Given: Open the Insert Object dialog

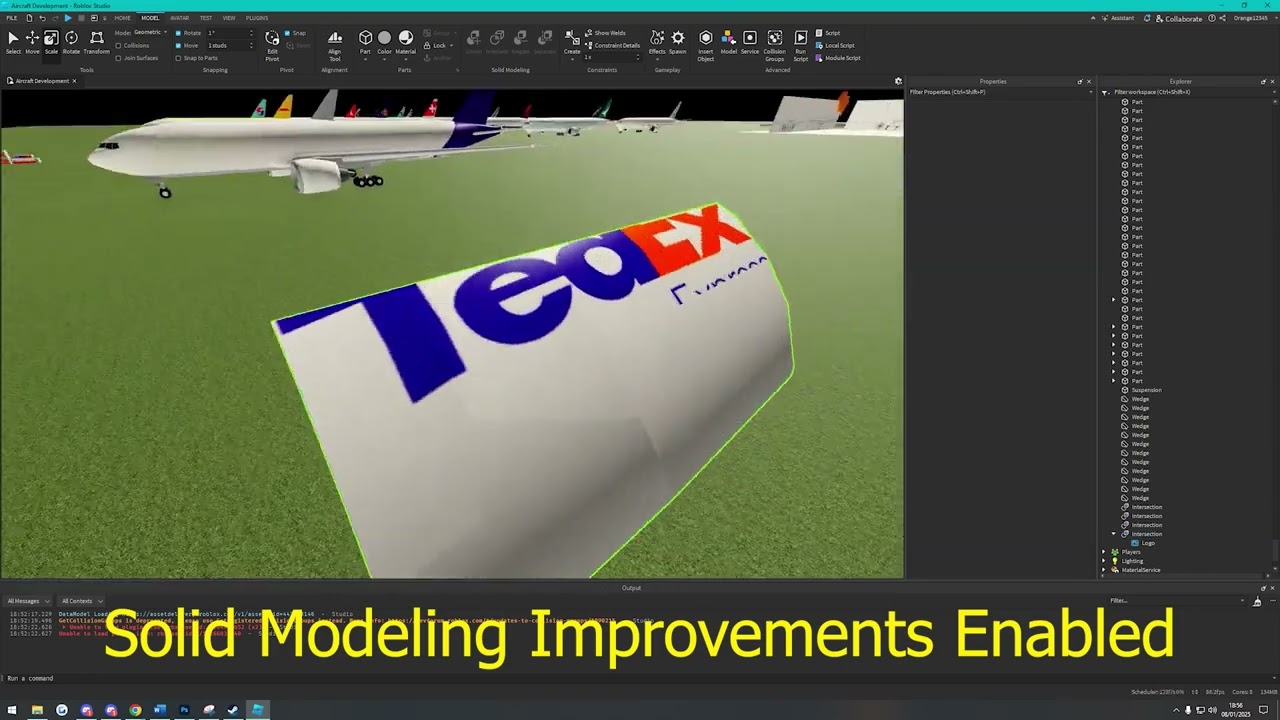Looking at the screenshot, I should point(706,45).
